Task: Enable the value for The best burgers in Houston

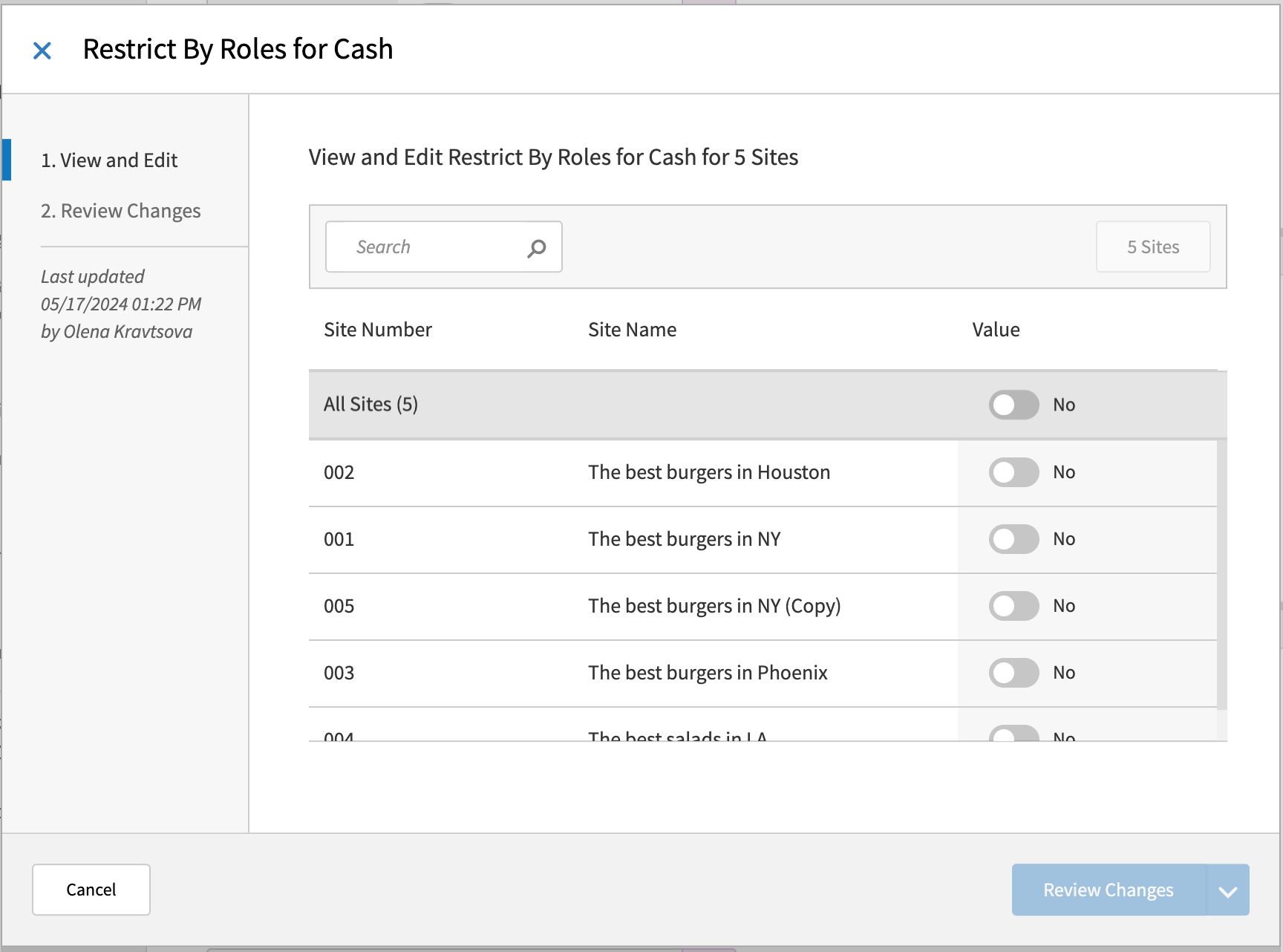Action: [x=1013, y=472]
